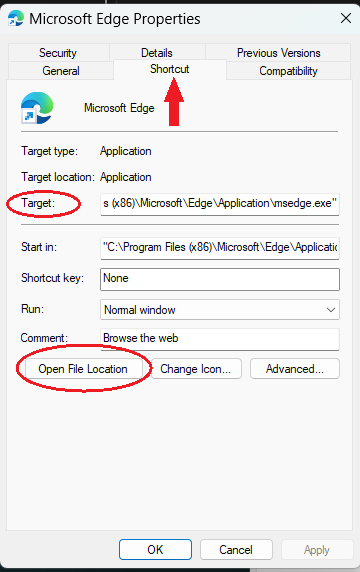Click the Start in text field

[220, 248]
